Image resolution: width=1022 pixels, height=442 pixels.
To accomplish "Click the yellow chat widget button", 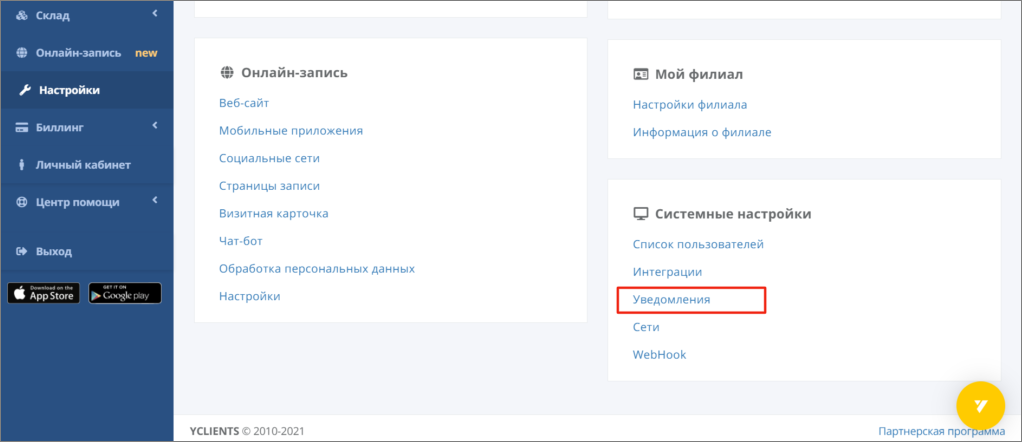I will (980, 405).
